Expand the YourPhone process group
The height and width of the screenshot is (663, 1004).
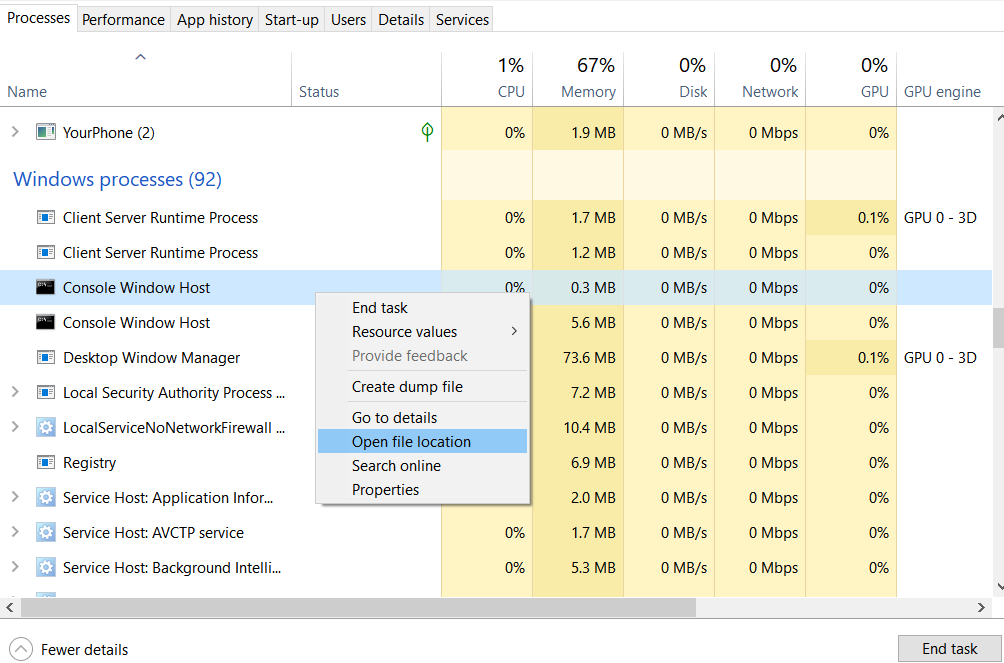click(16, 131)
